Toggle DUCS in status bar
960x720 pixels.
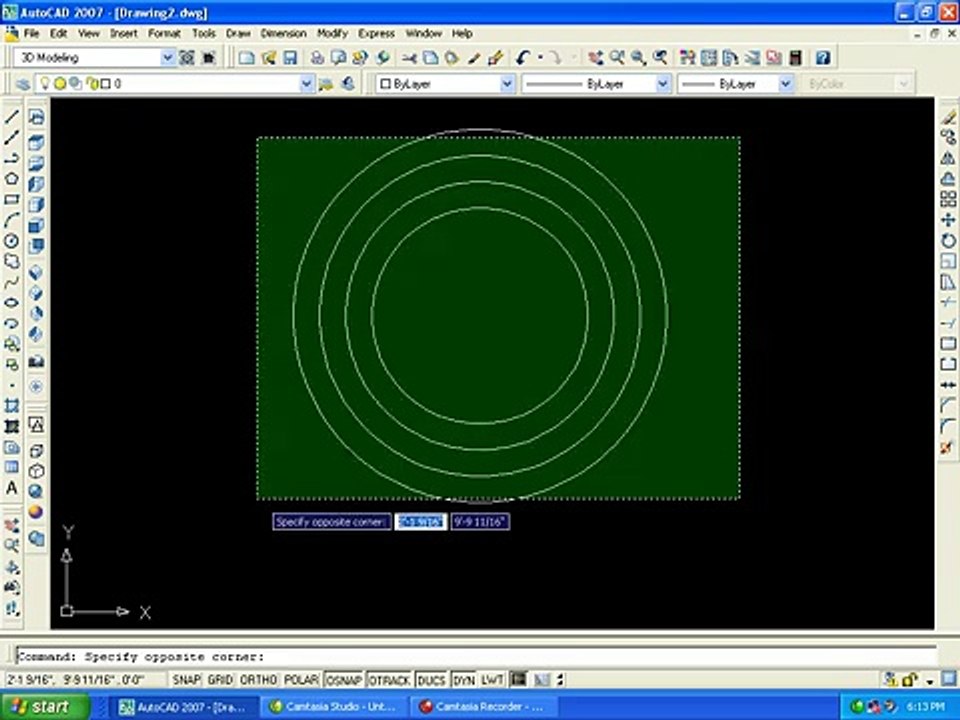(432, 680)
